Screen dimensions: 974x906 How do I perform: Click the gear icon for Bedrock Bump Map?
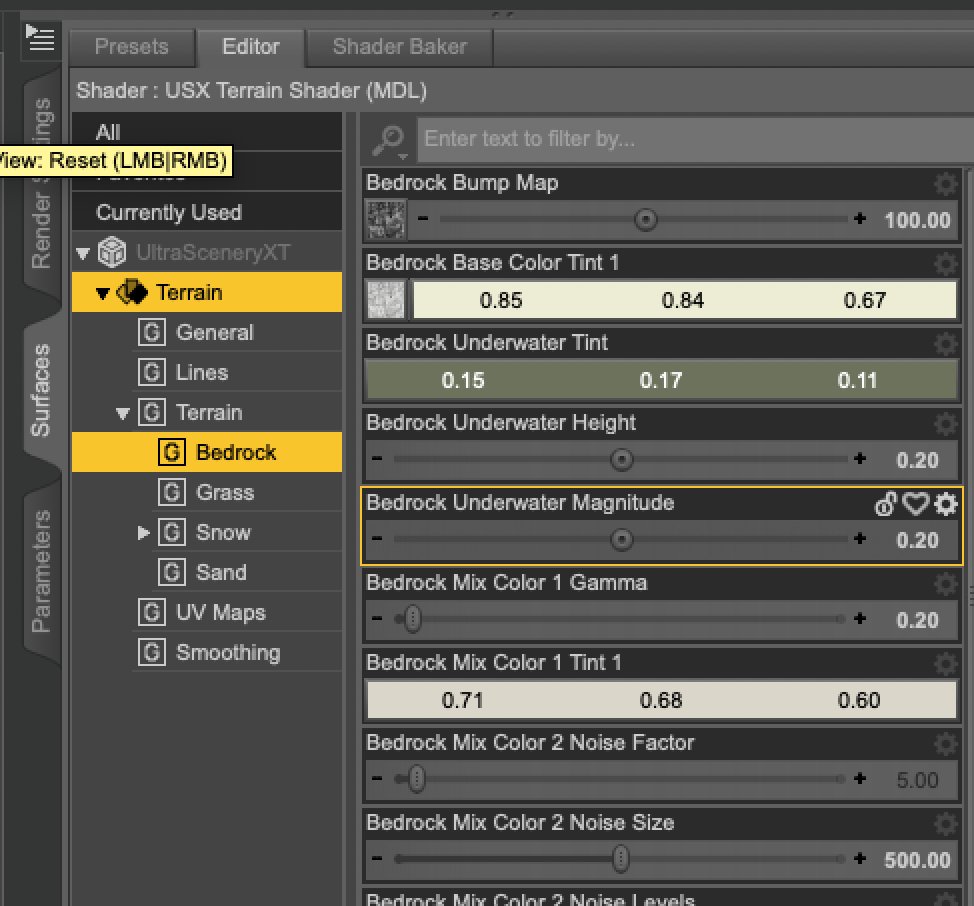coord(946,184)
